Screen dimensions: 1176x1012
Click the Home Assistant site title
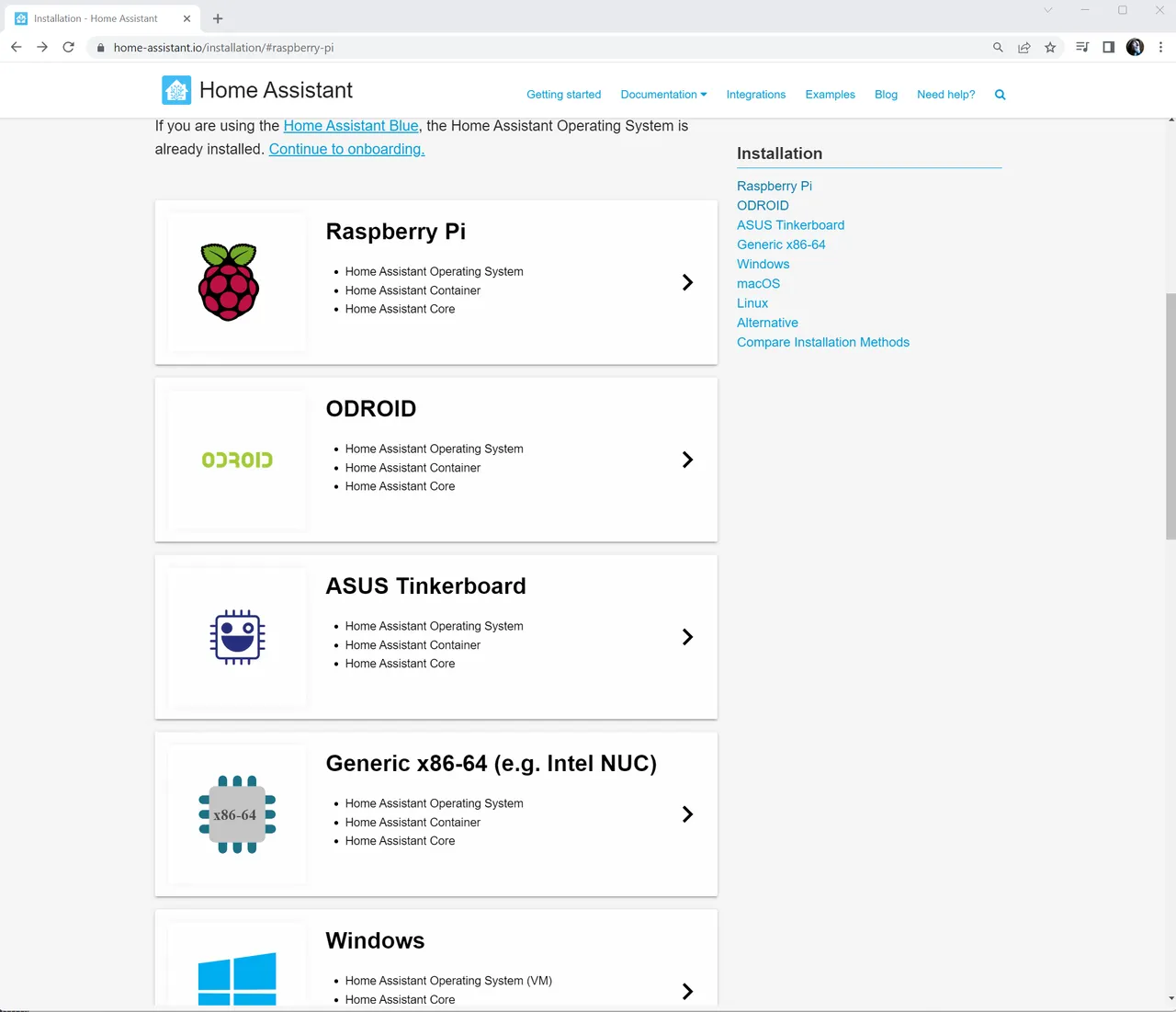click(276, 90)
